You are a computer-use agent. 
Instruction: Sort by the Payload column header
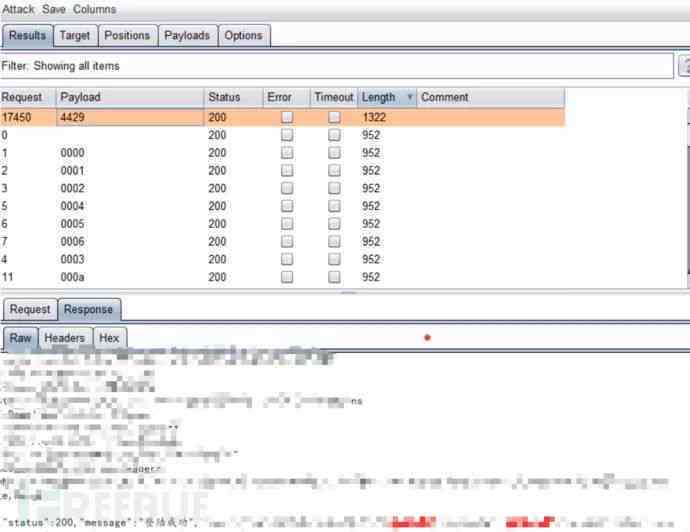click(x=130, y=97)
